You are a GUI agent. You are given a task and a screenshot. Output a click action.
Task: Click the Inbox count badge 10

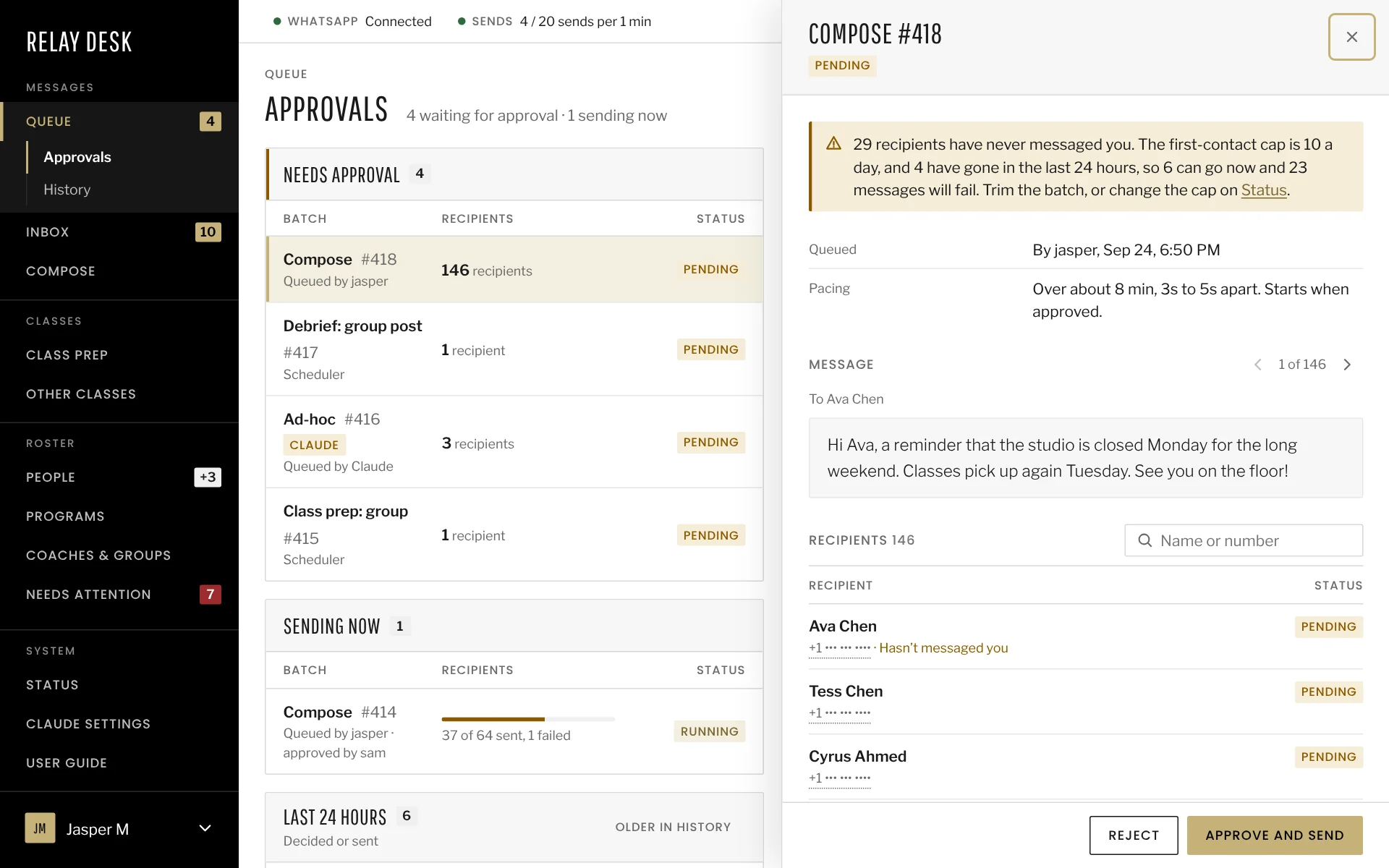208,232
